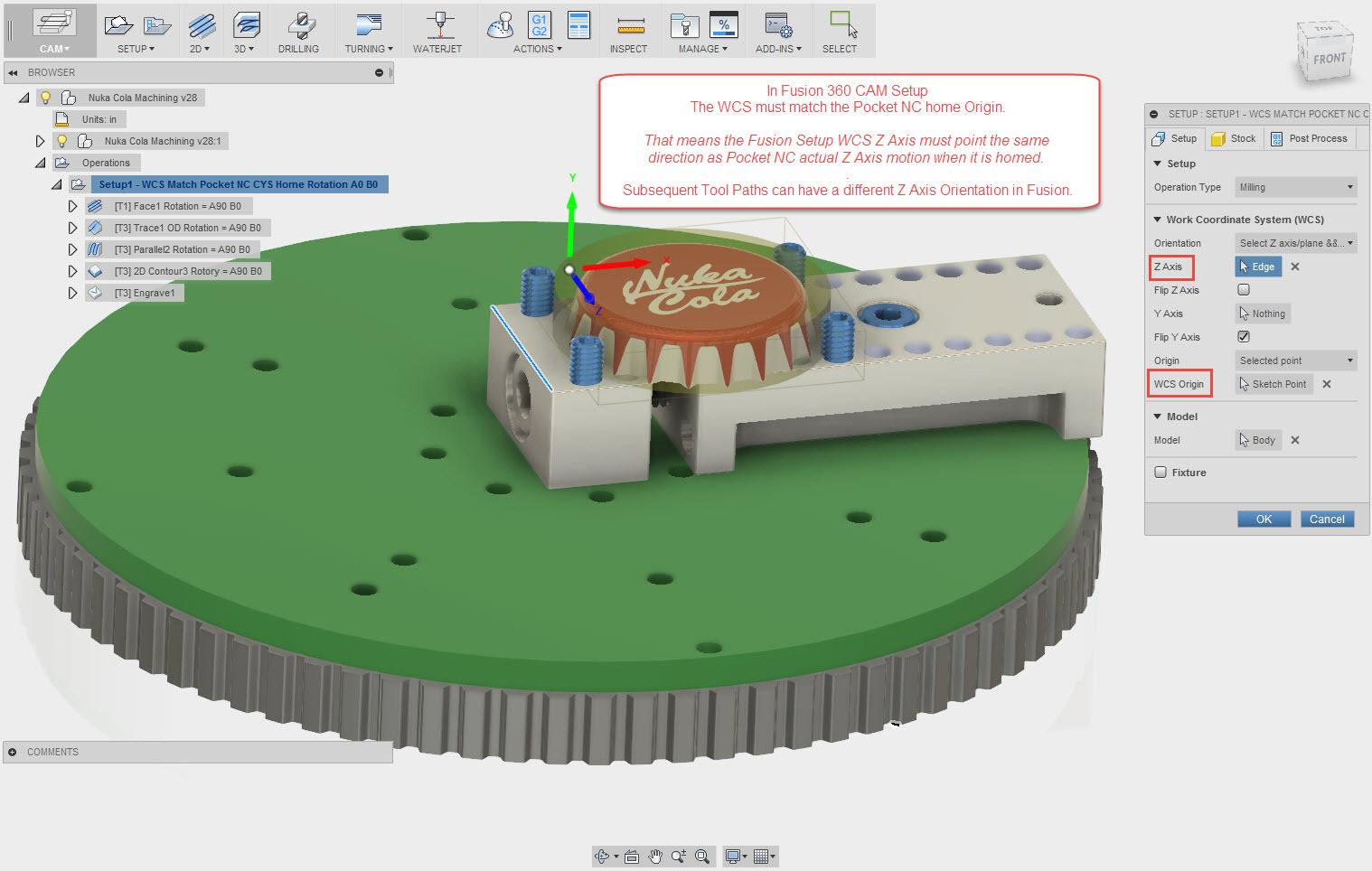Click the G1 G2 Post Process icon
Screen dimensions: 1372x871
(540, 25)
